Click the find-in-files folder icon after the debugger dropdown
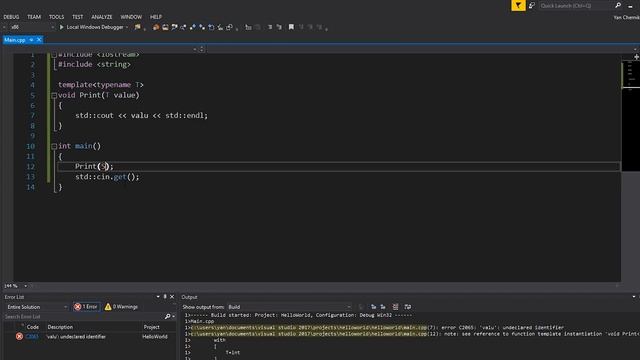 (138, 27)
